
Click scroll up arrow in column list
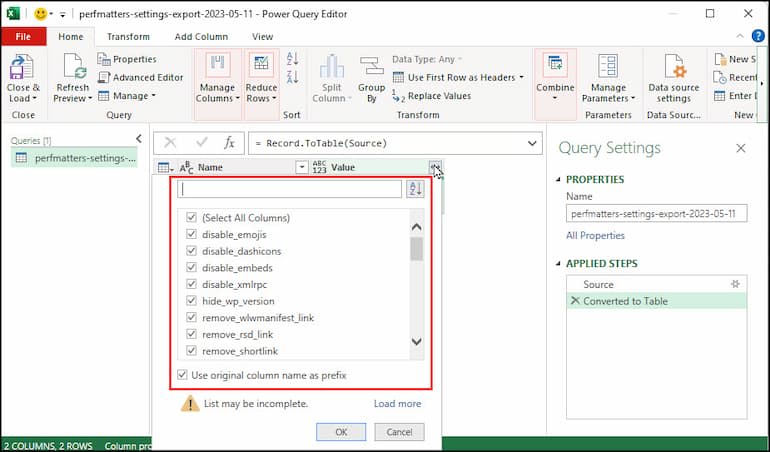pyautogui.click(x=416, y=227)
